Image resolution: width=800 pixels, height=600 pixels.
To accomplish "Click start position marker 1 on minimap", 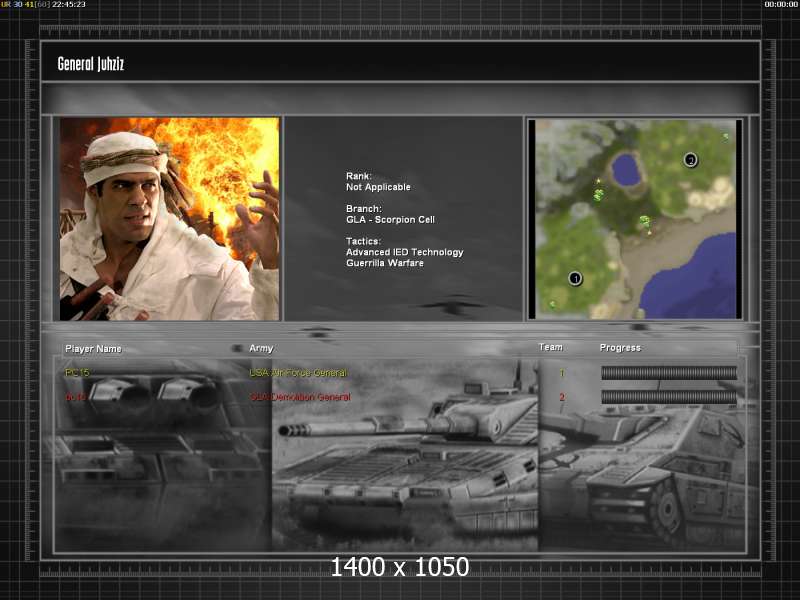I will 575,279.
